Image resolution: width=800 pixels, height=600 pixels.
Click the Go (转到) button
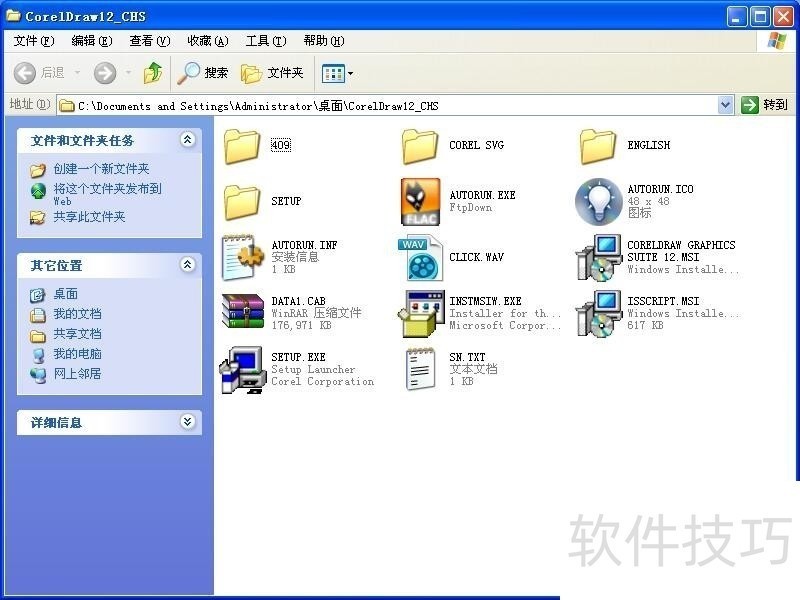[x=764, y=105]
